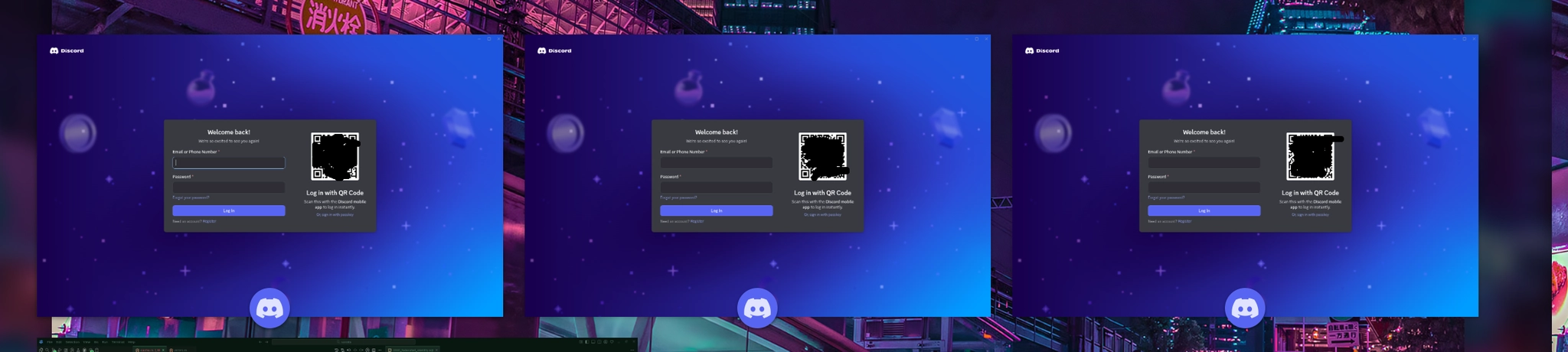Focus the Password field in the middle Discord window
Viewport: 1568px width, 352px height.
(717, 187)
